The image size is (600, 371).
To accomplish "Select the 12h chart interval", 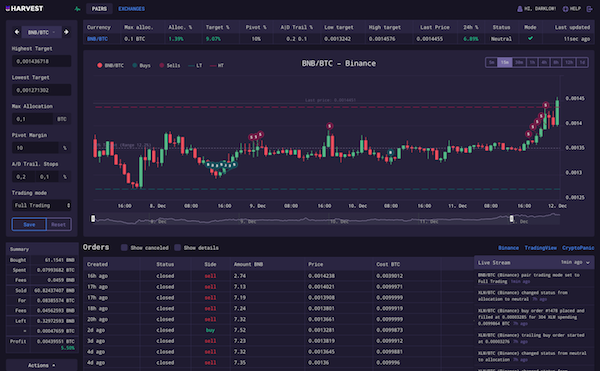I will coord(569,62).
